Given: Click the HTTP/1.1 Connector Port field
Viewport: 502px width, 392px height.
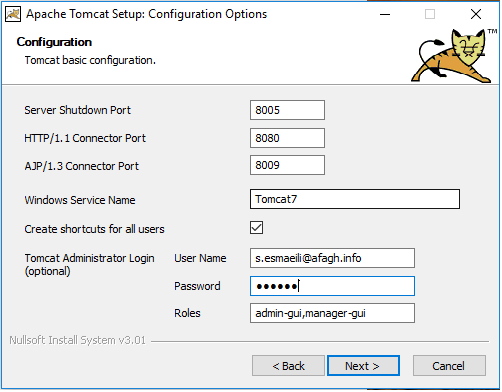Looking at the screenshot, I should 287,138.
